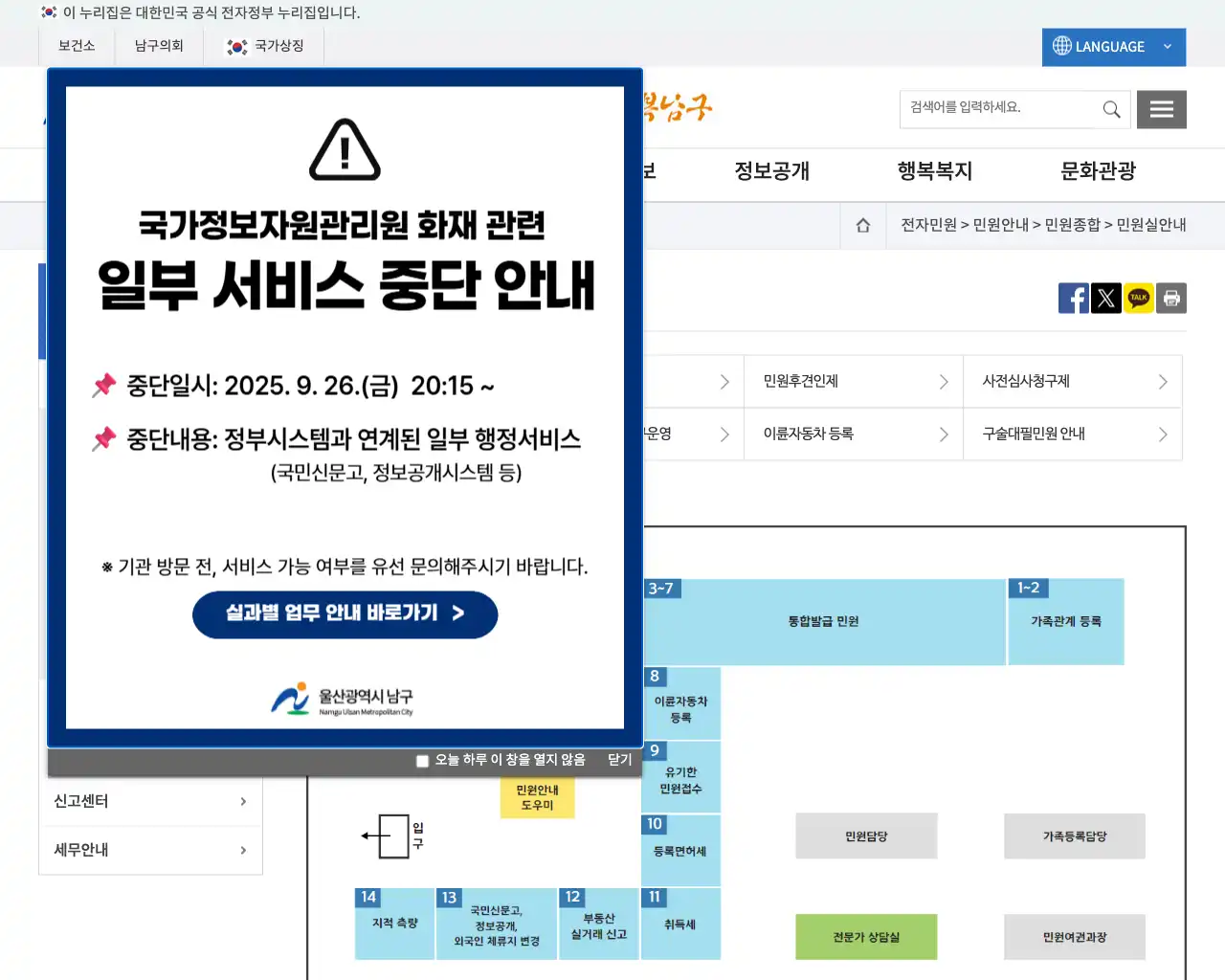
Task: Expand the 신고센터 side menu chevron
Action: pos(243,801)
